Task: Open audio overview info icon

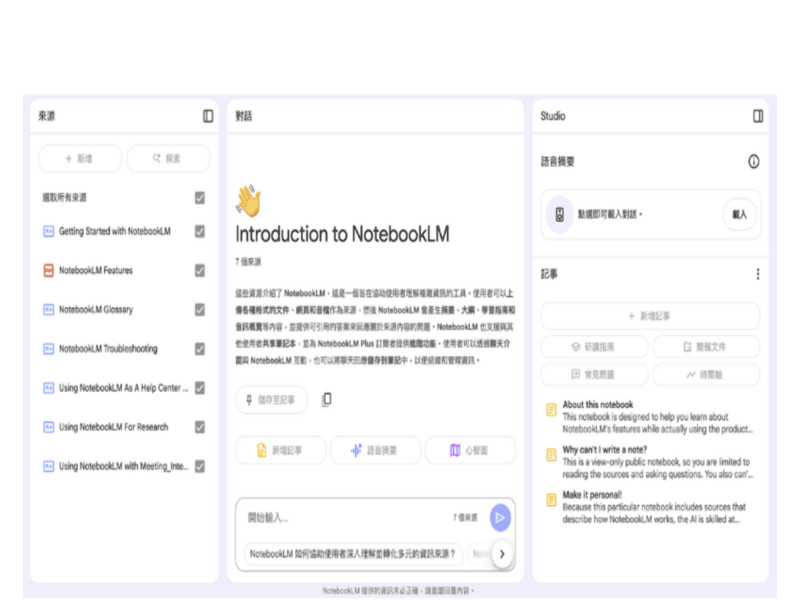Action: [x=753, y=162]
